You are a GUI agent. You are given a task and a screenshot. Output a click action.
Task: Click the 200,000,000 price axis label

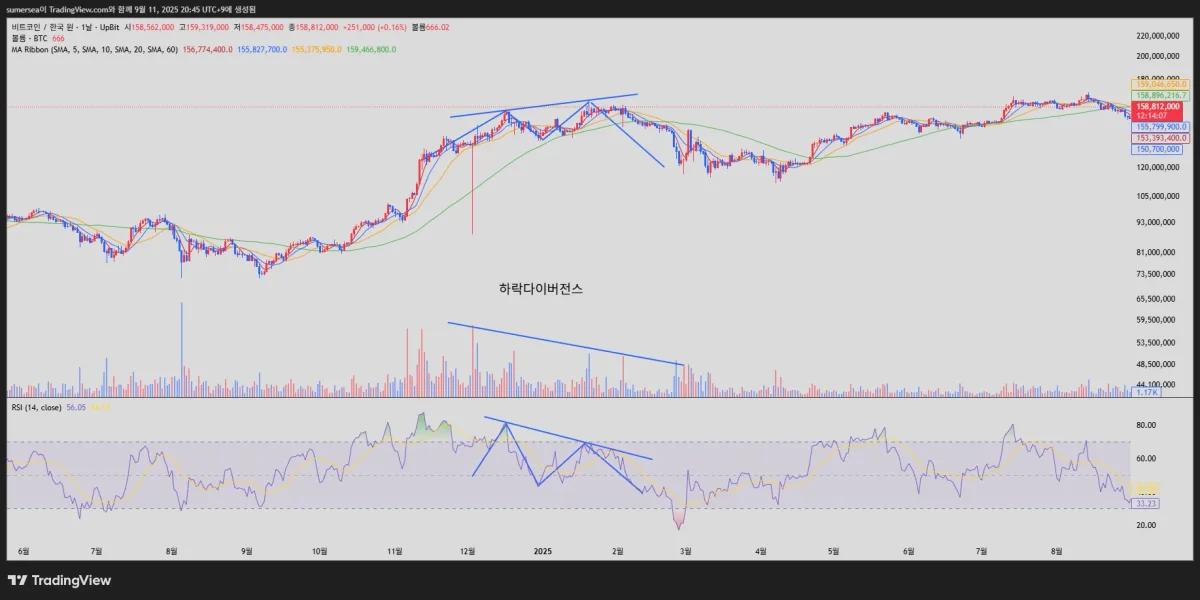coord(1158,55)
